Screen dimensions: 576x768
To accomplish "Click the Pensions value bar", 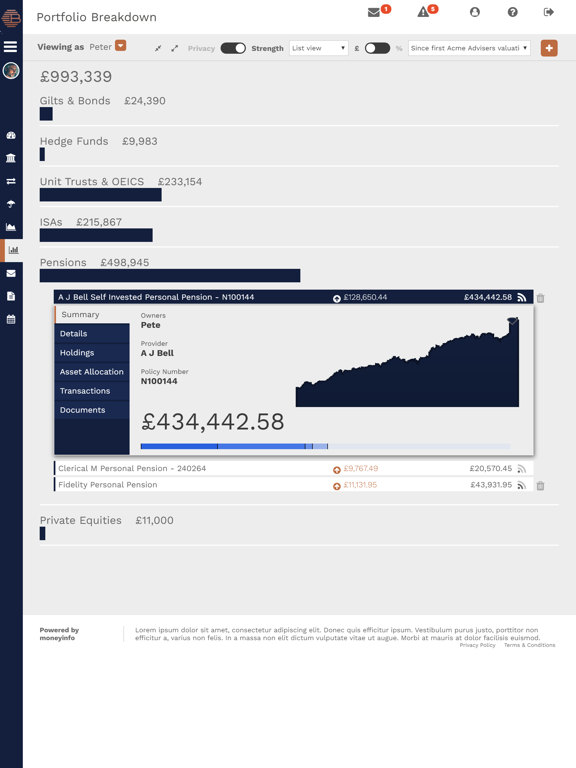I will point(170,275).
